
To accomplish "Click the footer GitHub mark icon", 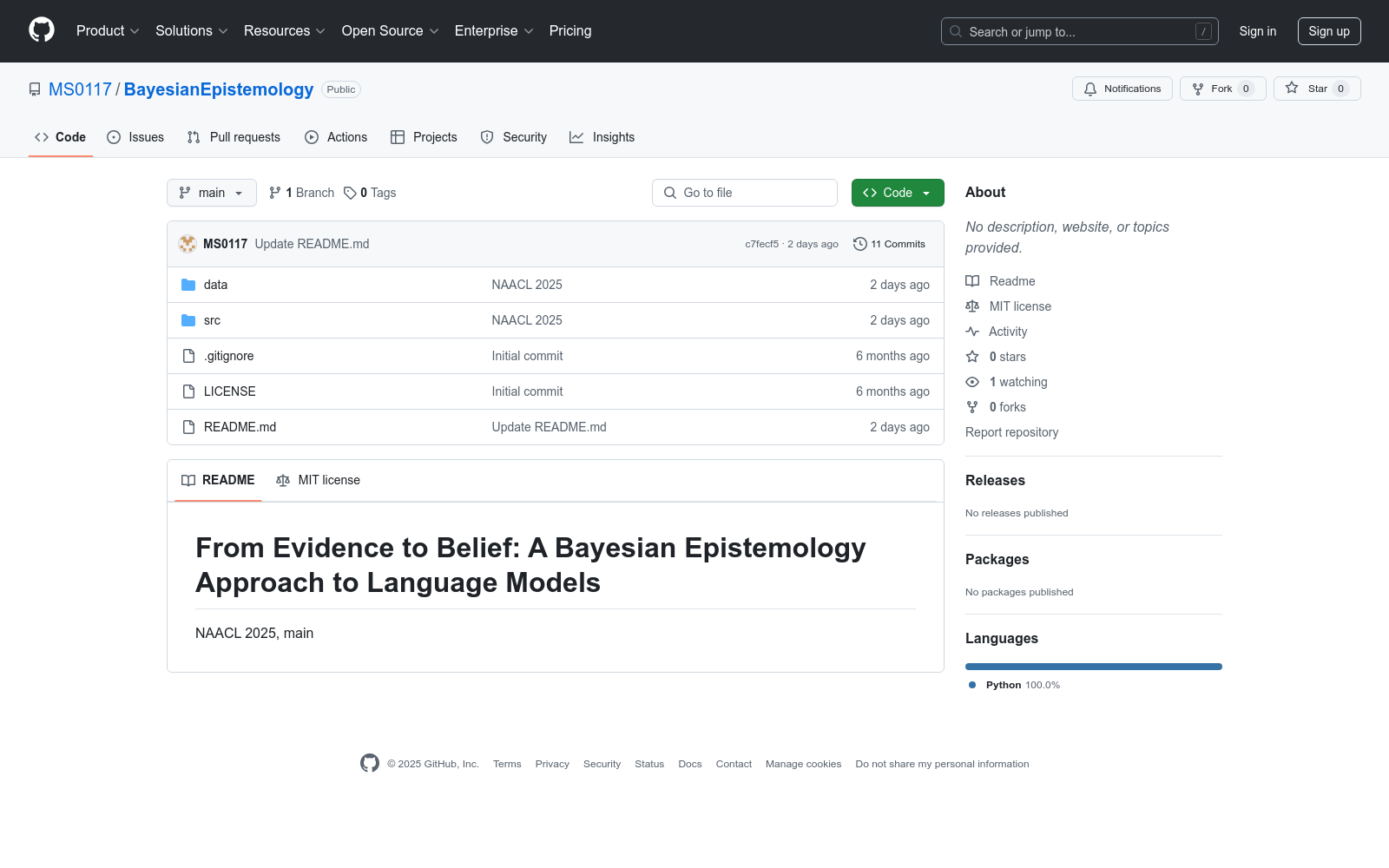I will [370, 763].
